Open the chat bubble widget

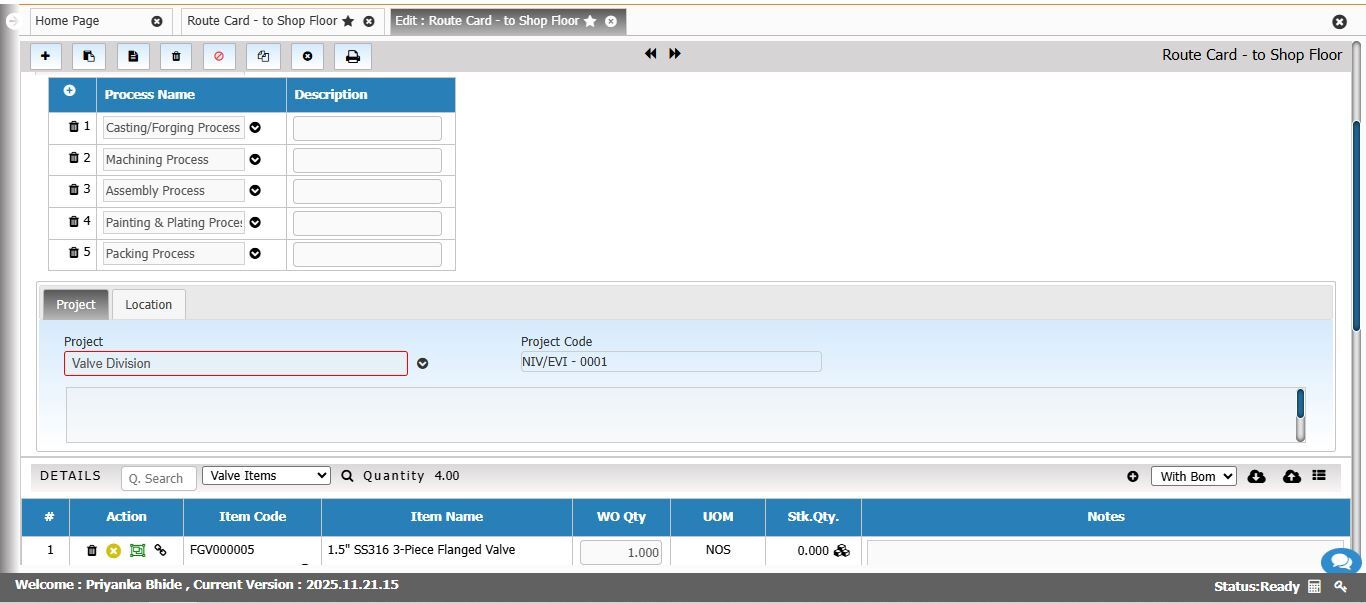pos(1340,562)
